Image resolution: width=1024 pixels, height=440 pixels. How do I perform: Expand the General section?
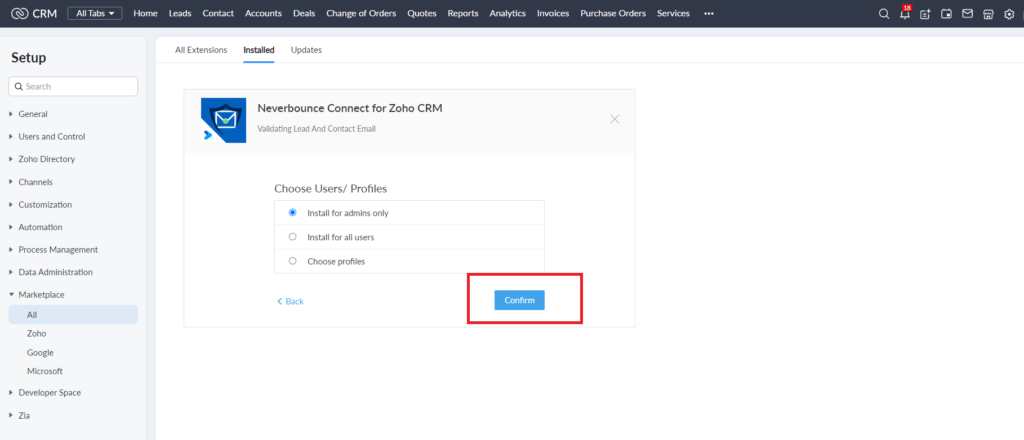tap(33, 114)
